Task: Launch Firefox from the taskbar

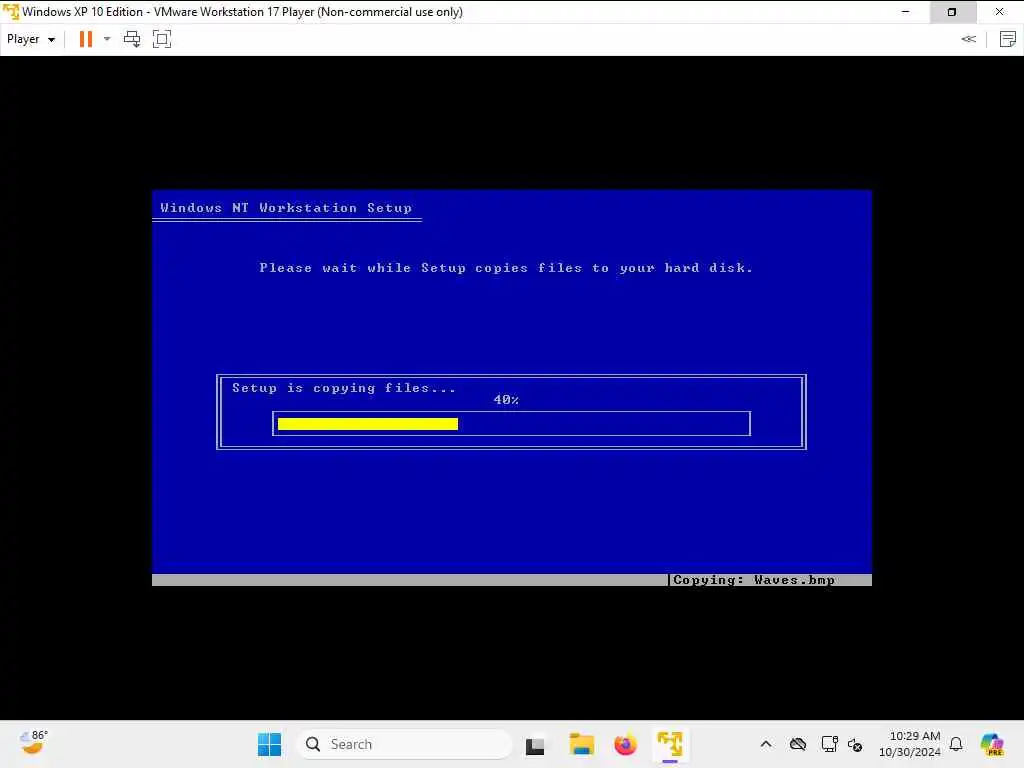Action: pos(625,744)
